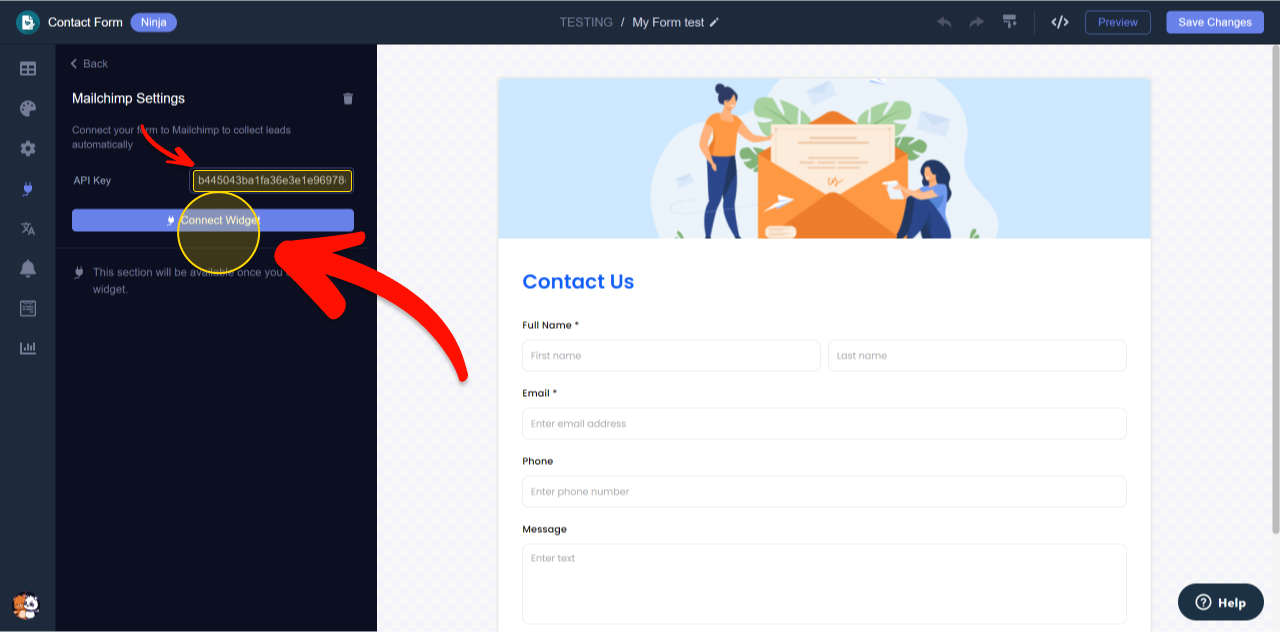Edit the form name pencil icon

[x=714, y=22]
